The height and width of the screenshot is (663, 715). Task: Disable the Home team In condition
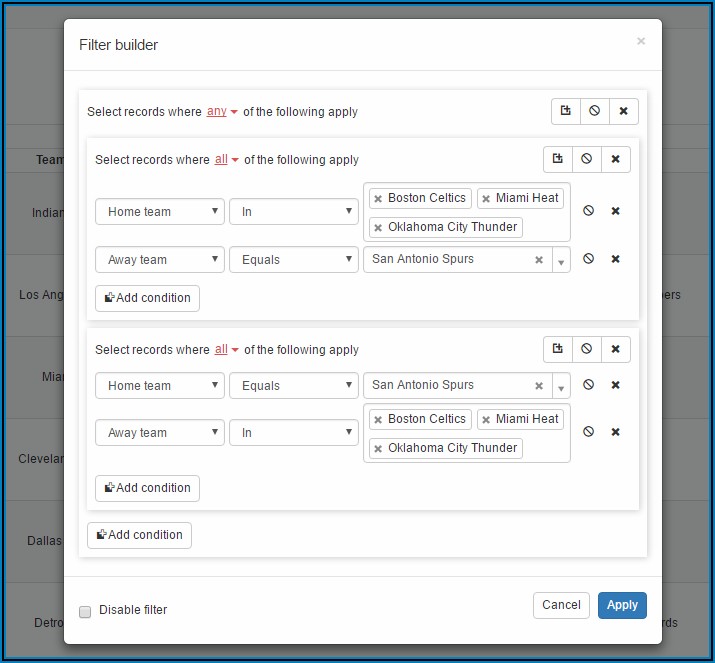589,211
